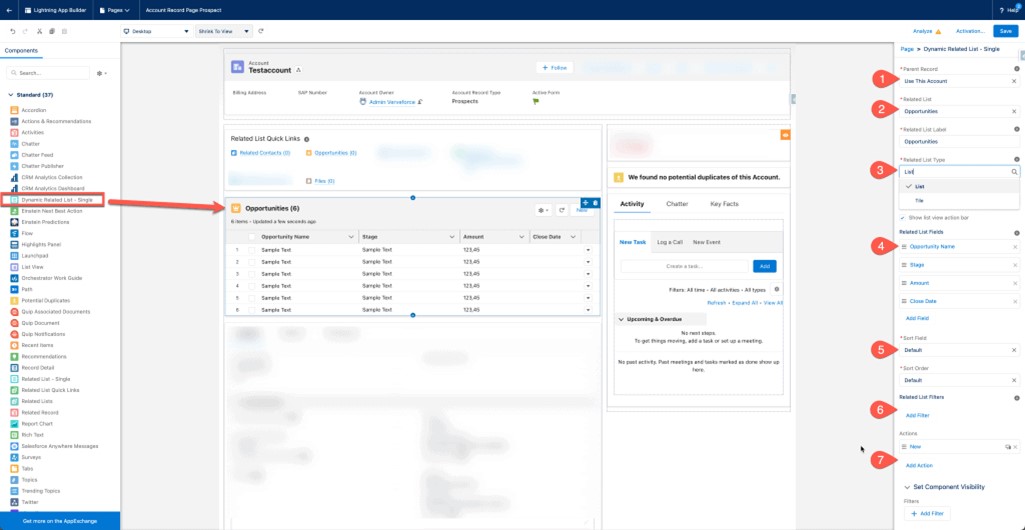Select the Tile option in Related List Type
The width and height of the screenshot is (1025, 530).
[x=959, y=200]
